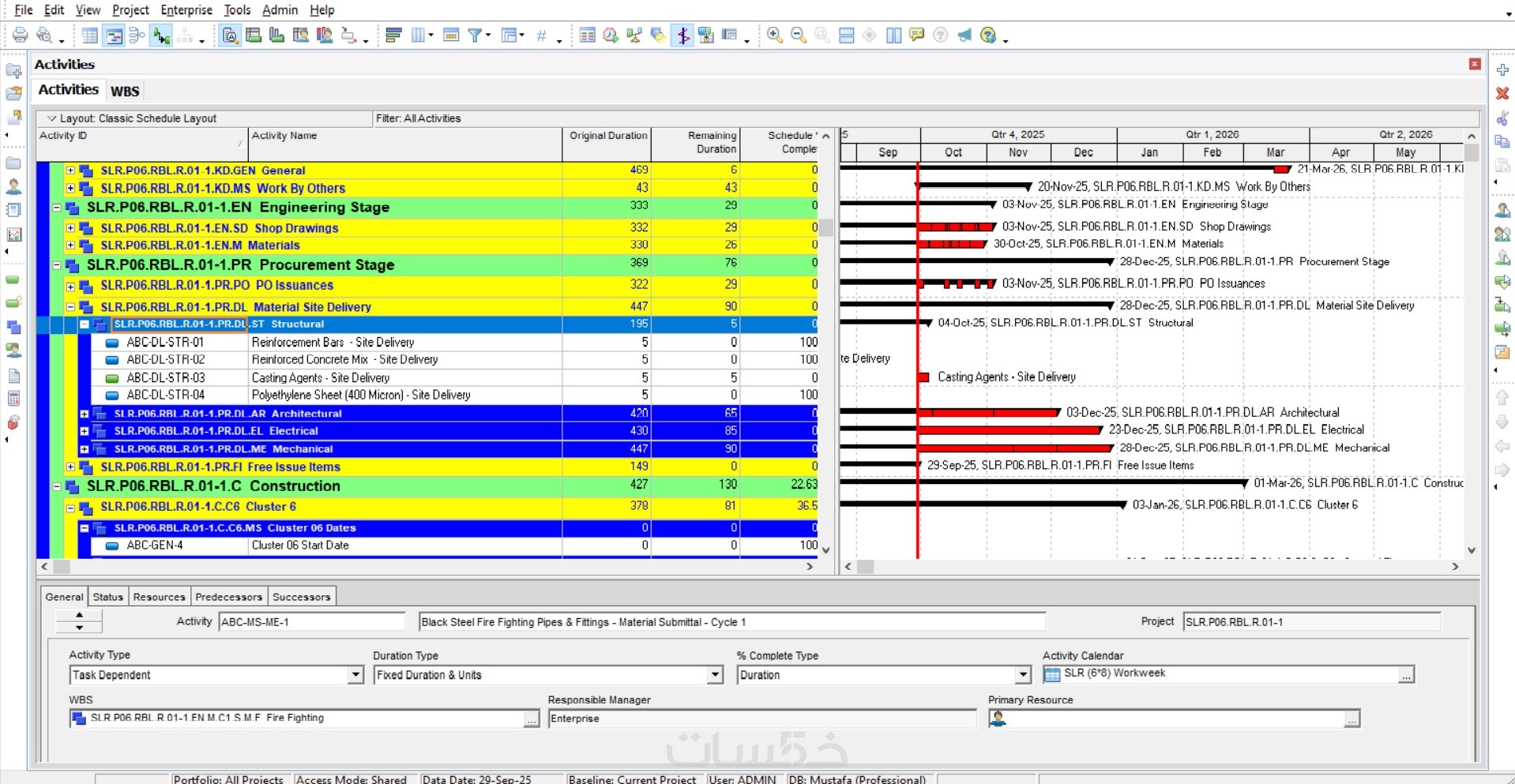Open the Schedule clock icon

(x=611, y=36)
